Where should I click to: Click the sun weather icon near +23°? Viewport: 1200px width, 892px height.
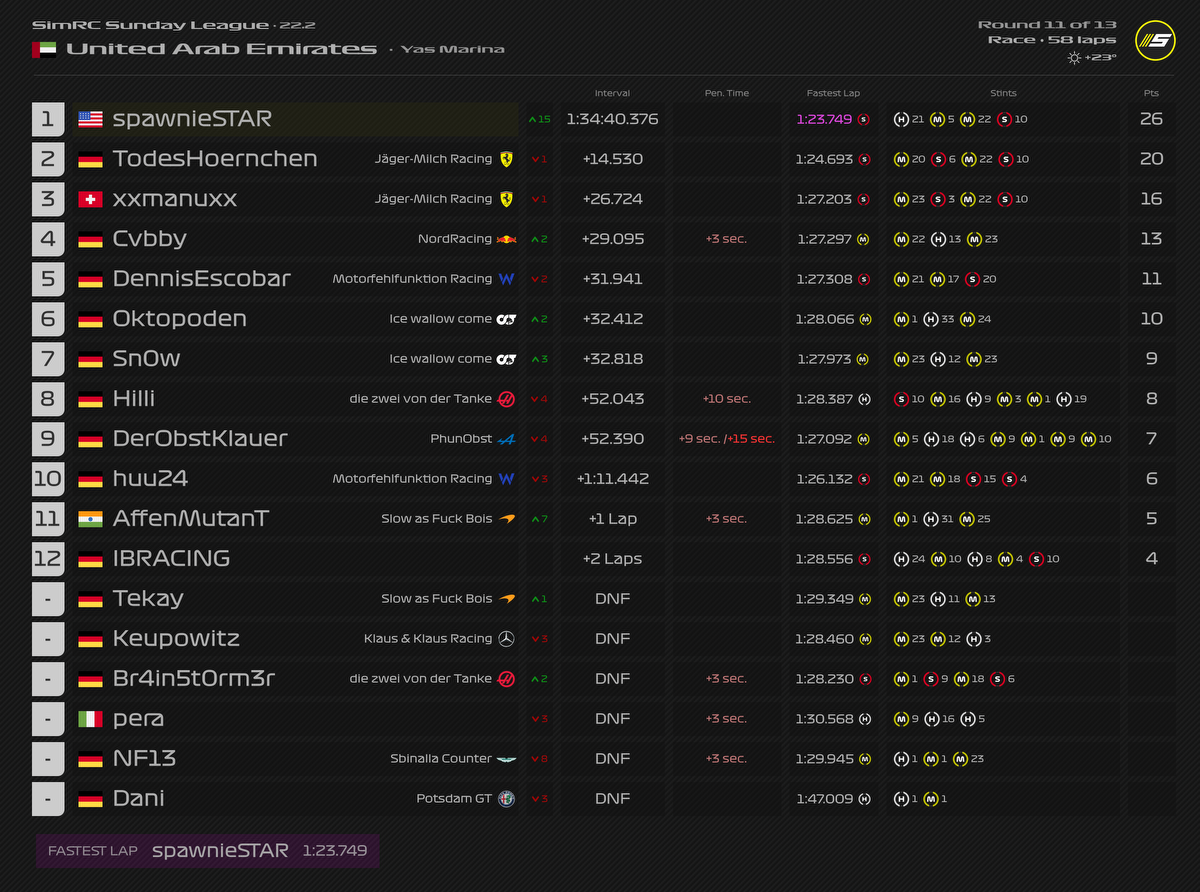[1074, 58]
